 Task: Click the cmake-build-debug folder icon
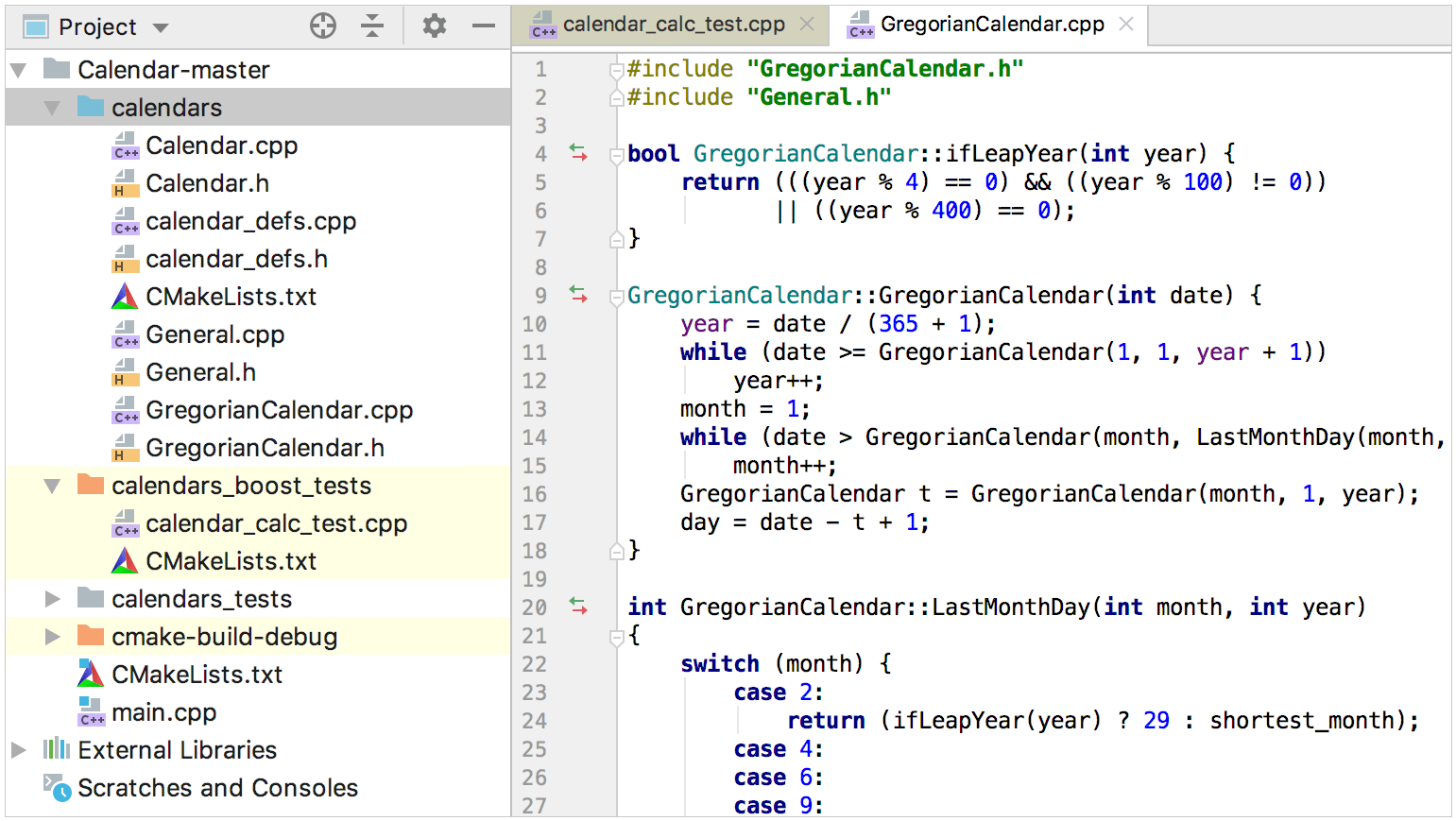coord(91,635)
